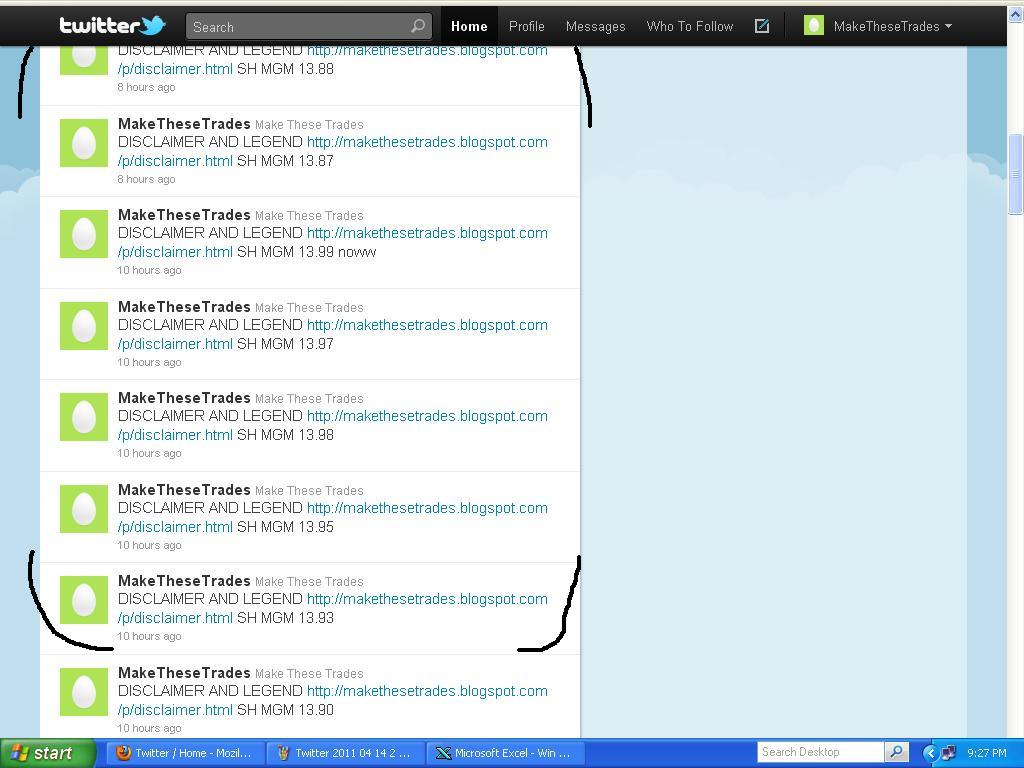Screen dimensions: 1024x768
Task: Click the avatar of the SH MGM 13.87 tweet
Action: click(84, 143)
